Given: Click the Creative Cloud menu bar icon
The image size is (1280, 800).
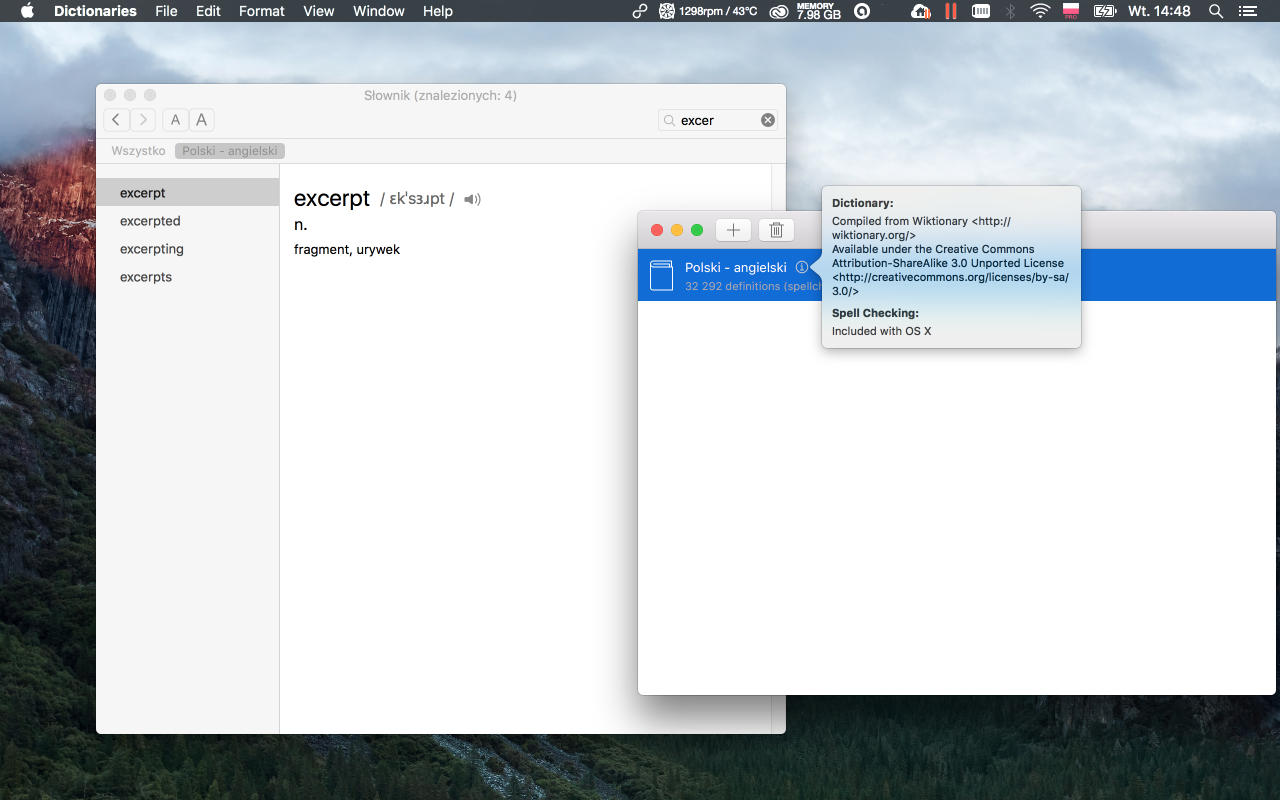Looking at the screenshot, I should click(x=778, y=11).
